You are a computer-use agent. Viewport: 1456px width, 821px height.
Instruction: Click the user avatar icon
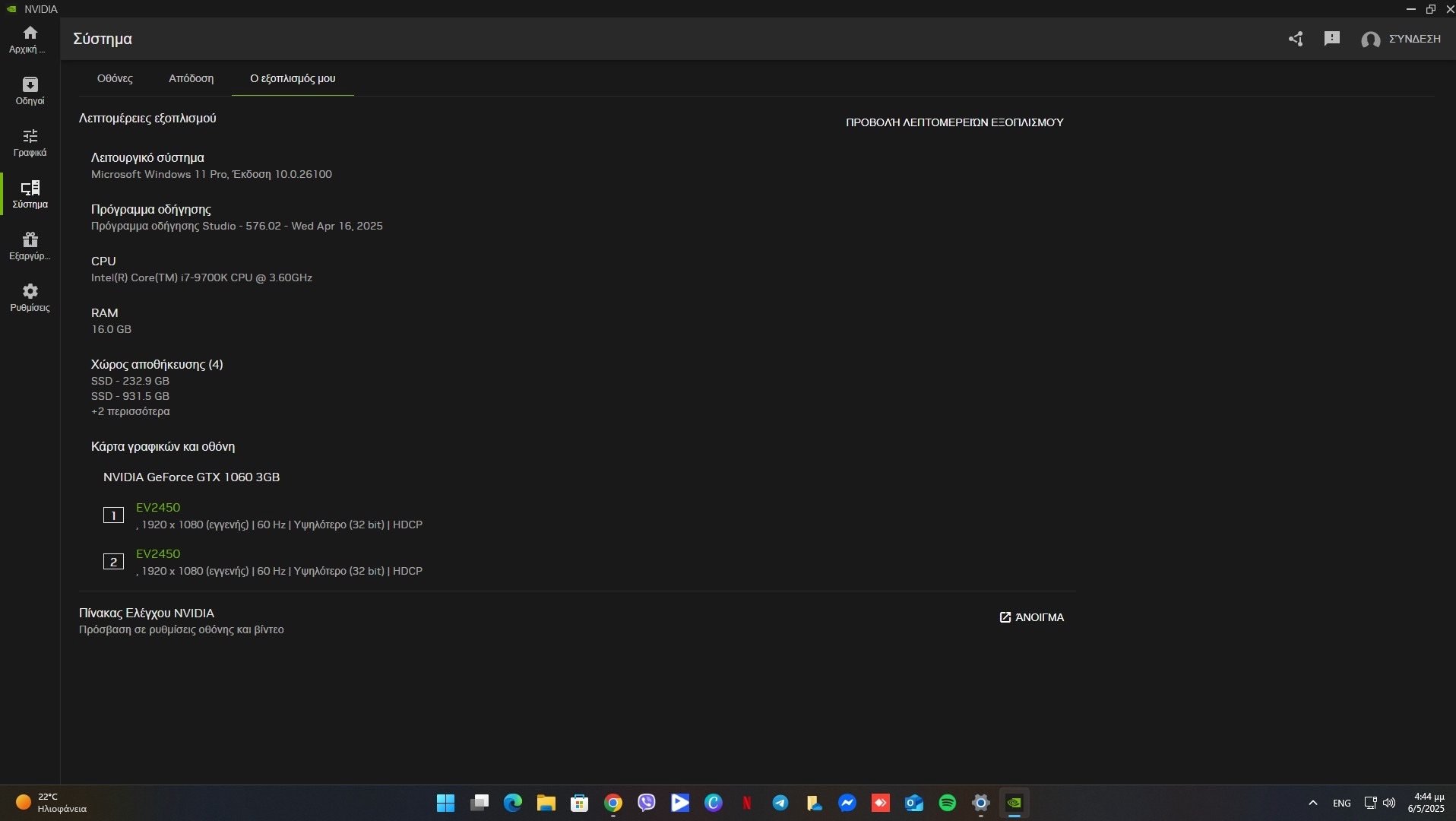[1370, 40]
